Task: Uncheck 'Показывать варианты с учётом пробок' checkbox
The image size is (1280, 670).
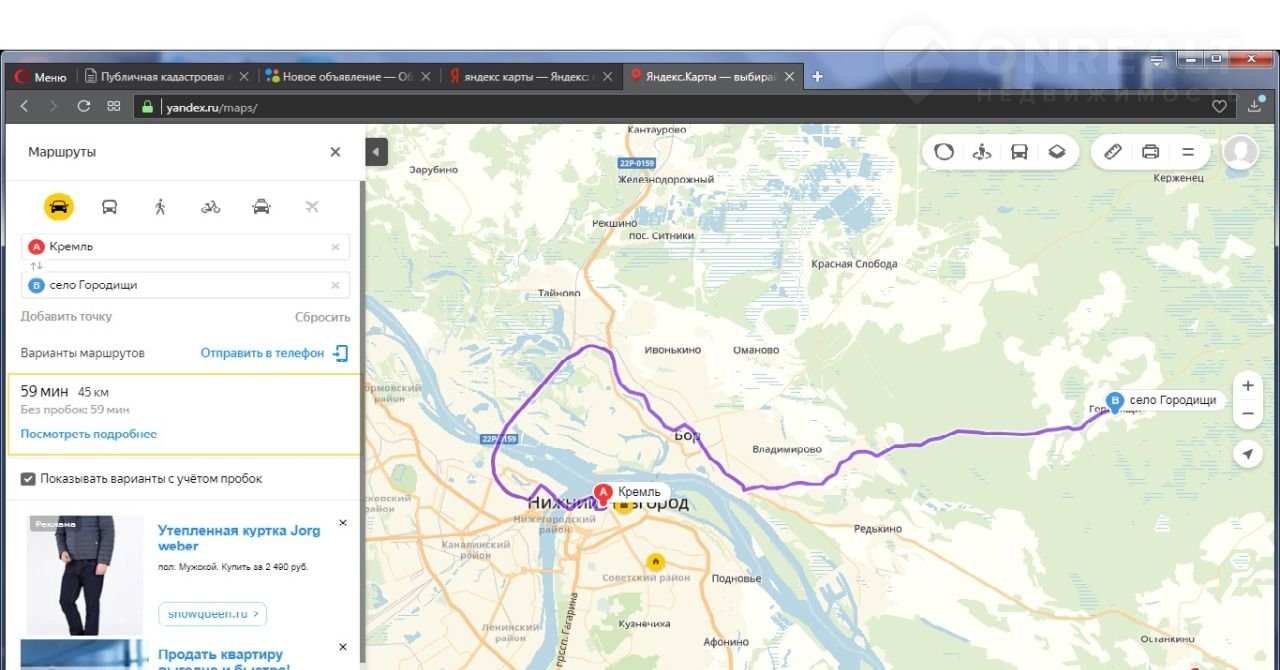Action: click(28, 479)
